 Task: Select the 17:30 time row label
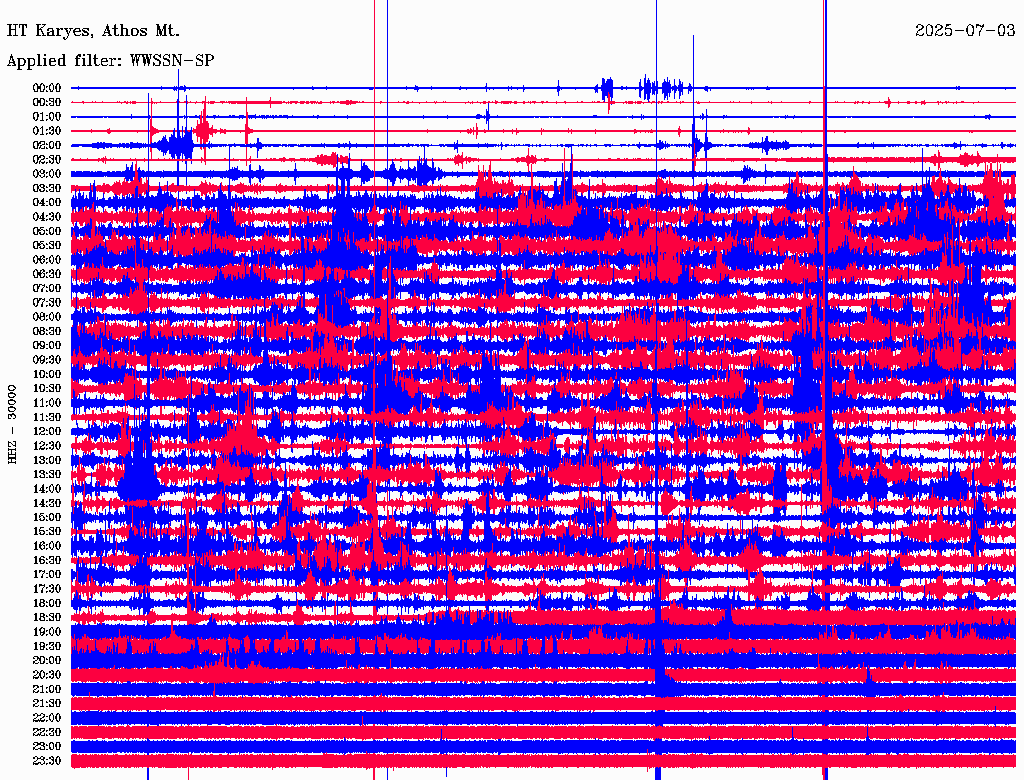tap(47, 589)
